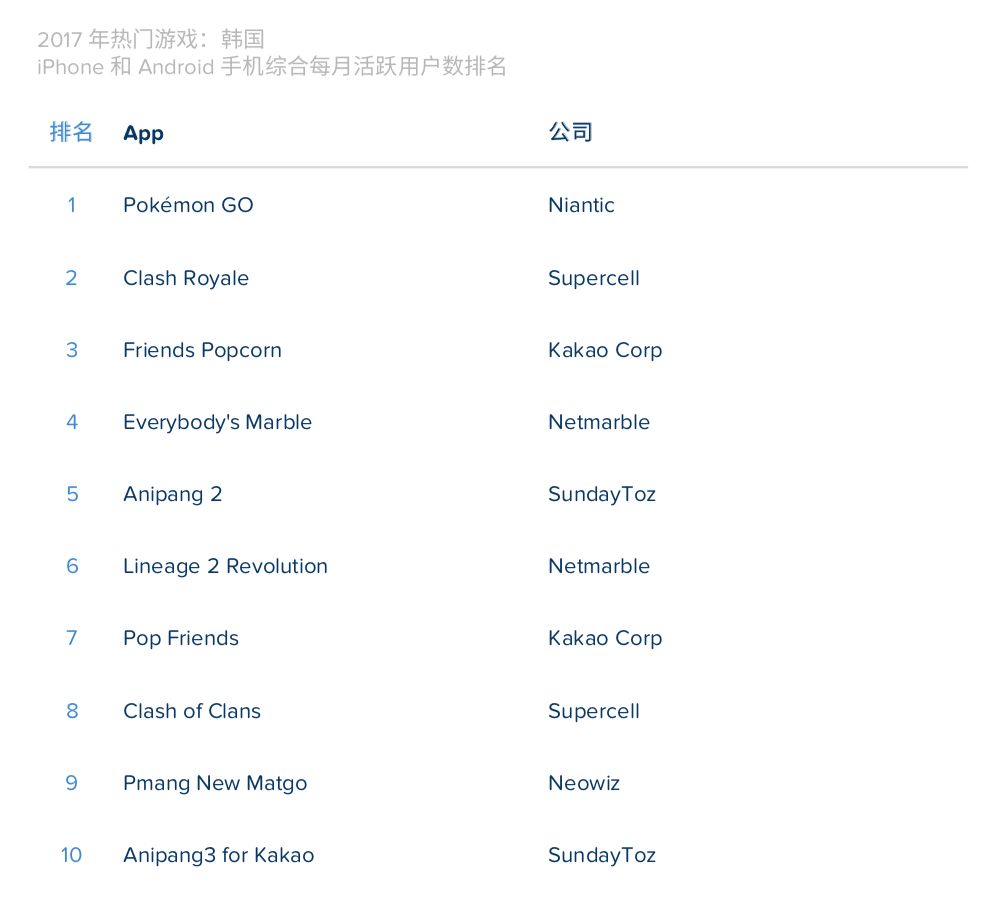Screen dimensions: 988x902
Task: Select Supercell beside Clash Royale
Action: coord(593,278)
